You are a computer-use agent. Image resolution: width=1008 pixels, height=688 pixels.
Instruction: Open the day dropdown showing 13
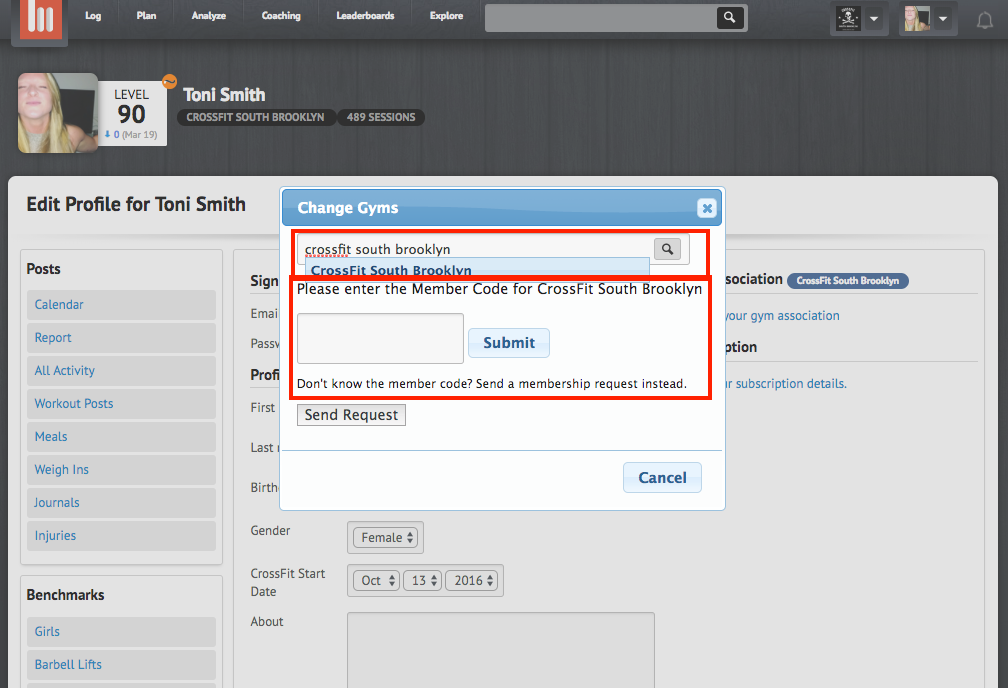tap(422, 581)
